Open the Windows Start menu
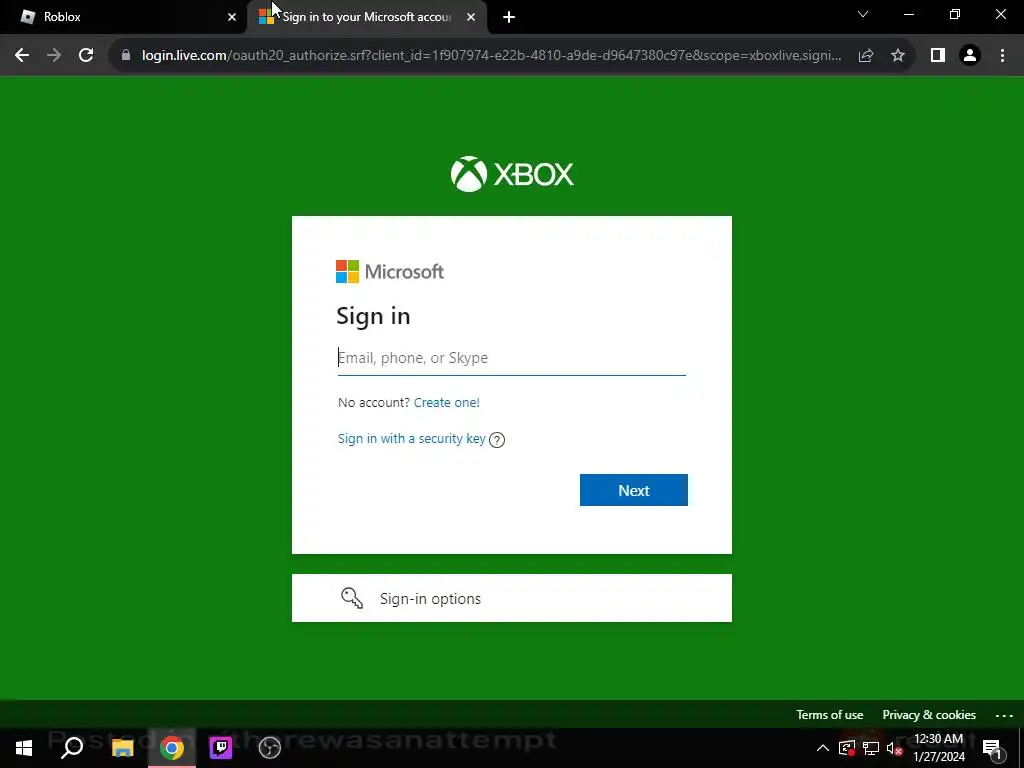 (24, 748)
